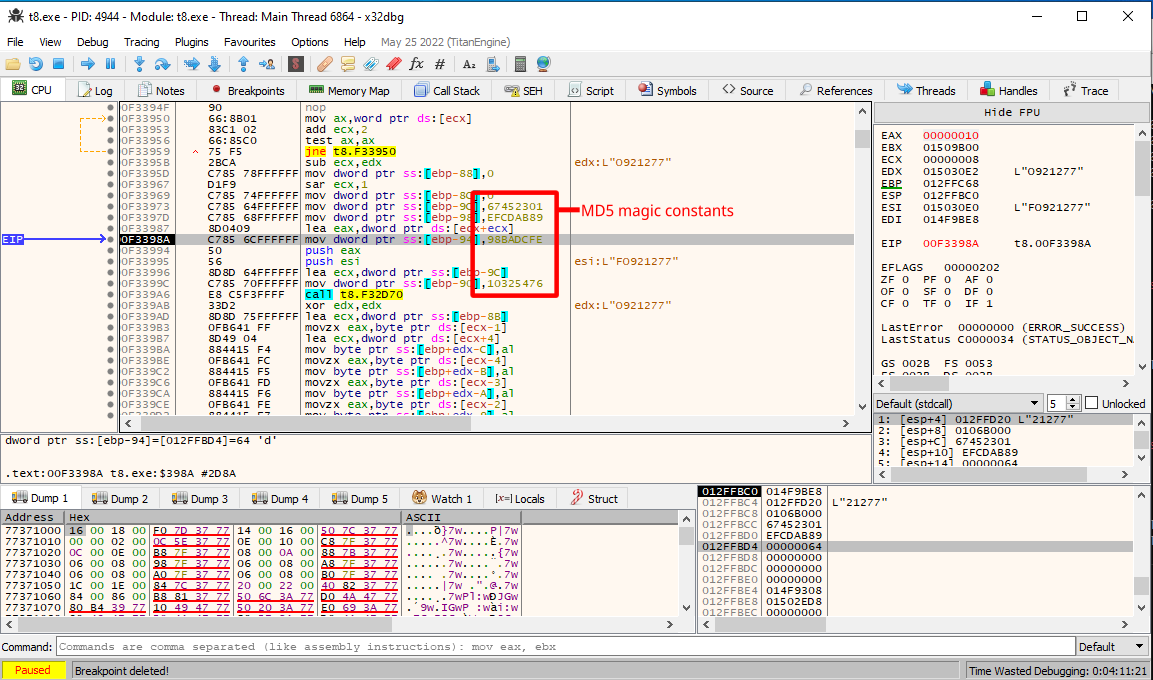Click the Run To User Code icon

coord(267,64)
